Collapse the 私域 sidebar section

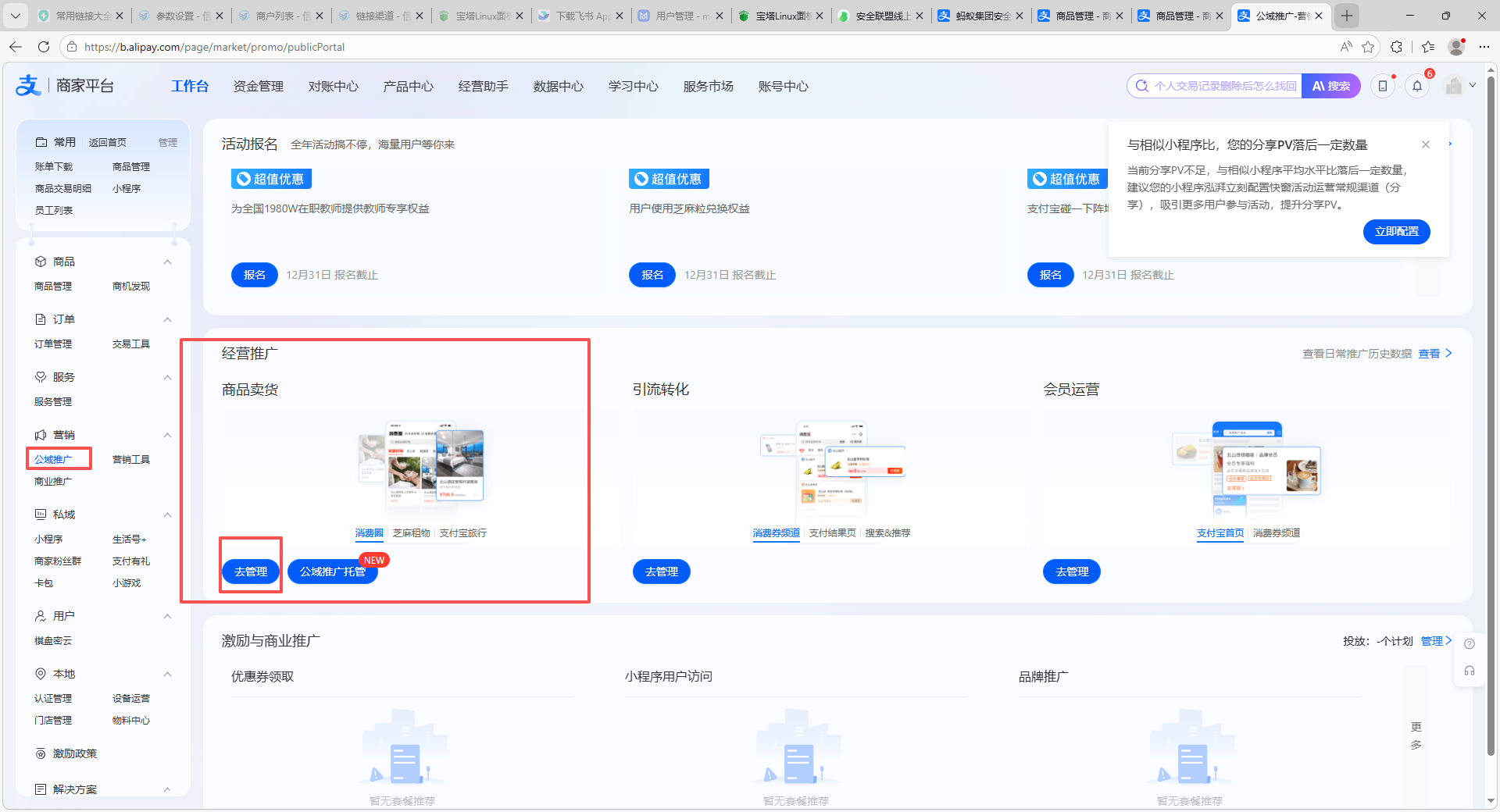coord(167,515)
